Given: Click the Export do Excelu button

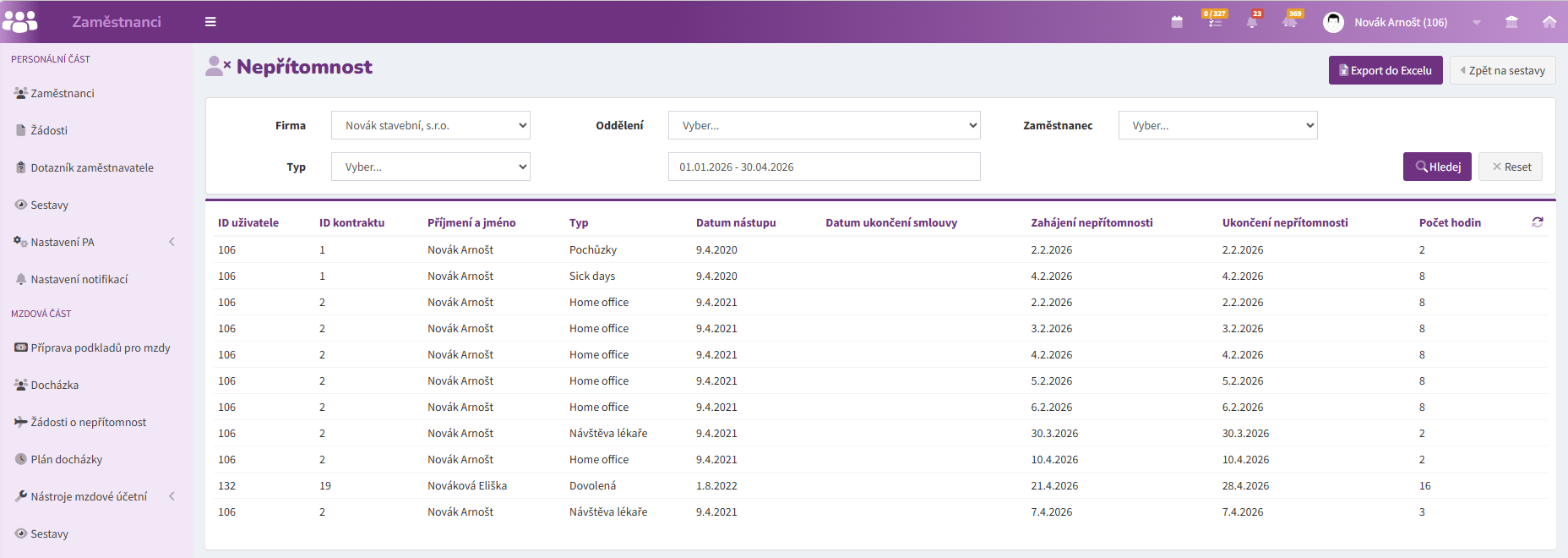Looking at the screenshot, I should pyautogui.click(x=1386, y=70).
